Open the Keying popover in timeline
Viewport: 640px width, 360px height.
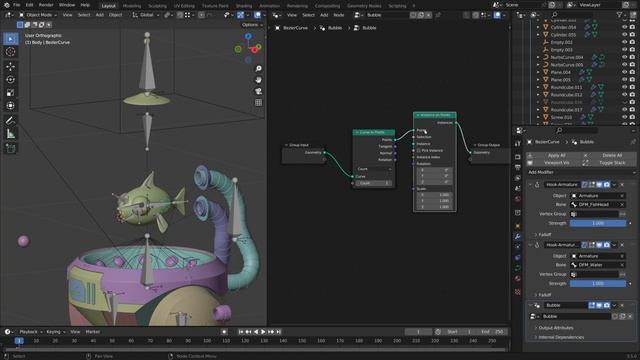(x=56, y=332)
